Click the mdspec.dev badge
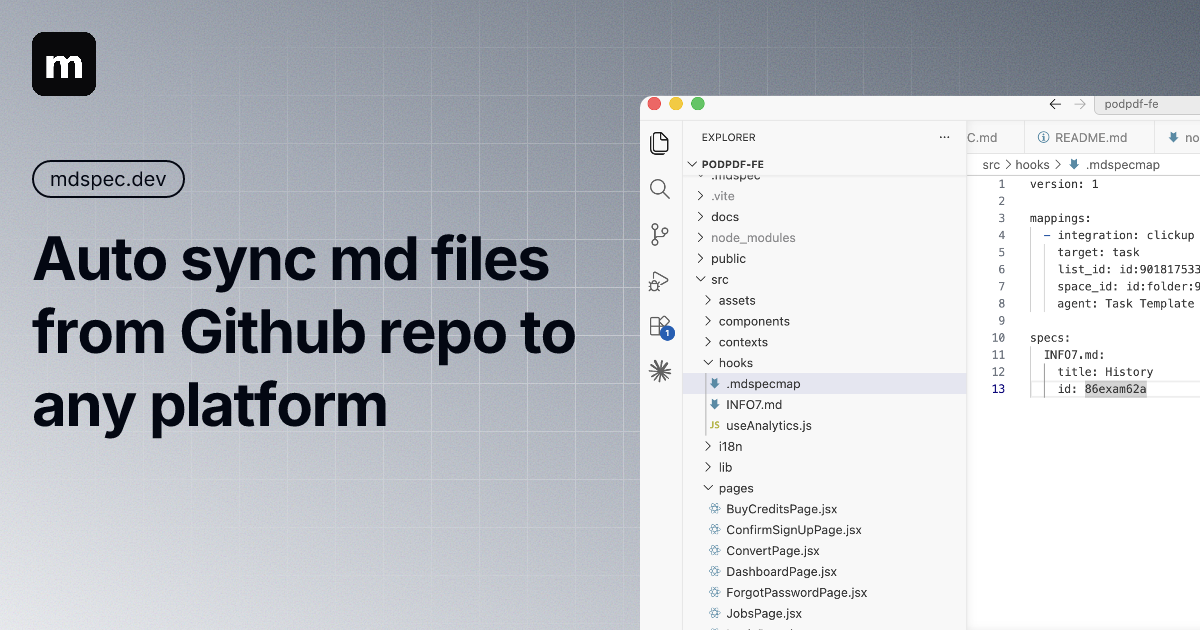Image resolution: width=1200 pixels, height=630 pixels. pos(108,179)
